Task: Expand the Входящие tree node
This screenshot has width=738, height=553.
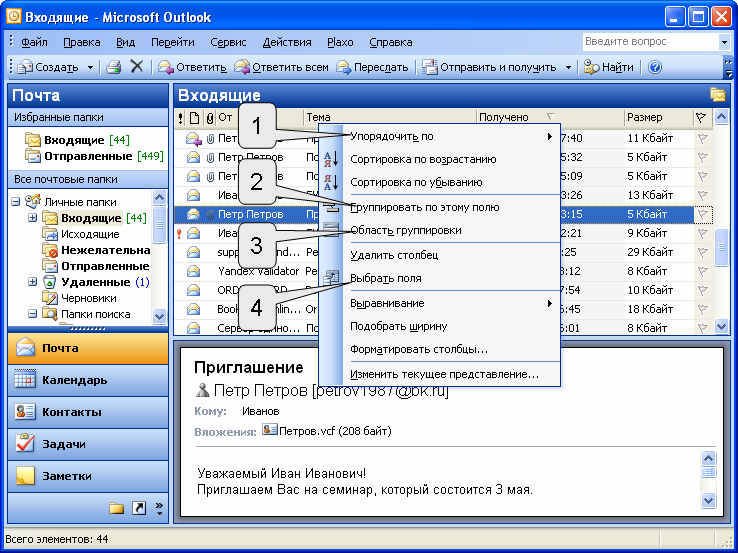Action: 32,217
